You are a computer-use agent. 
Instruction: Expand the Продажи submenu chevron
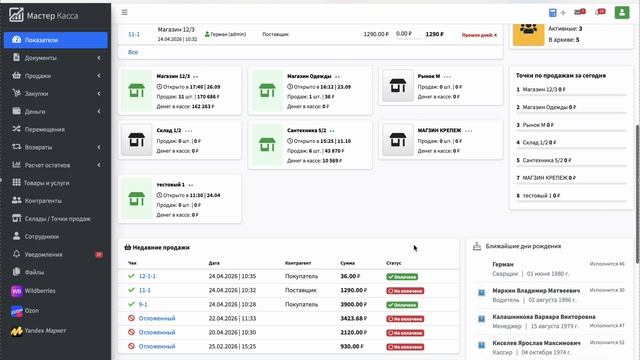99,76
